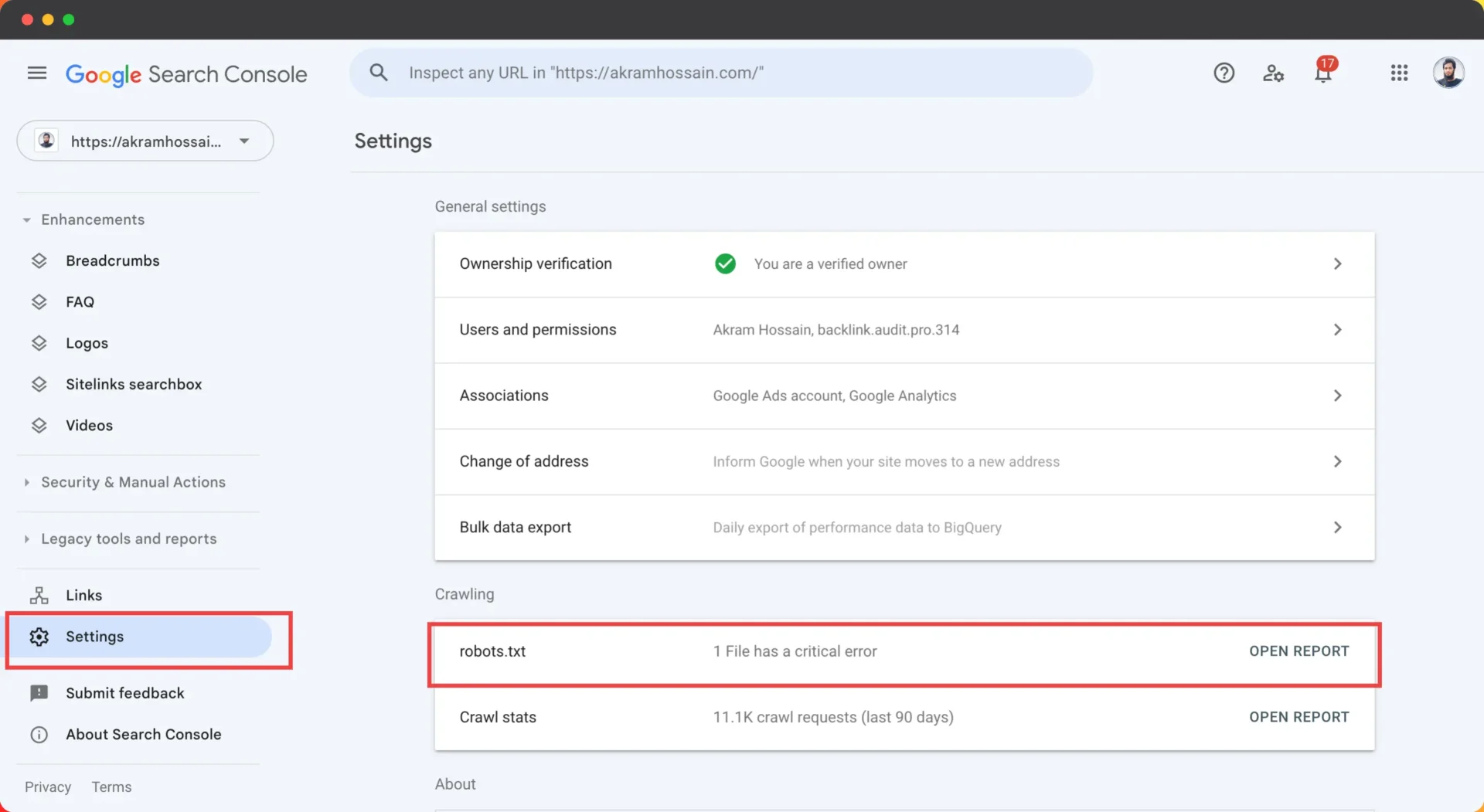Viewport: 1484px width, 812px height.
Task: Click the Bulk data export label
Action: click(516, 527)
